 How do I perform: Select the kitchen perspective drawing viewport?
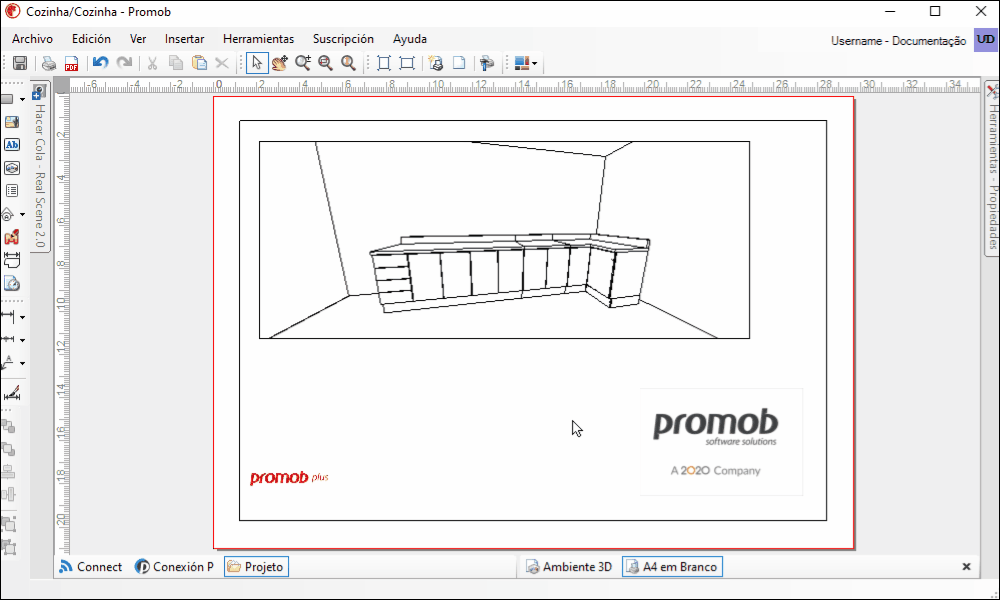(x=504, y=240)
